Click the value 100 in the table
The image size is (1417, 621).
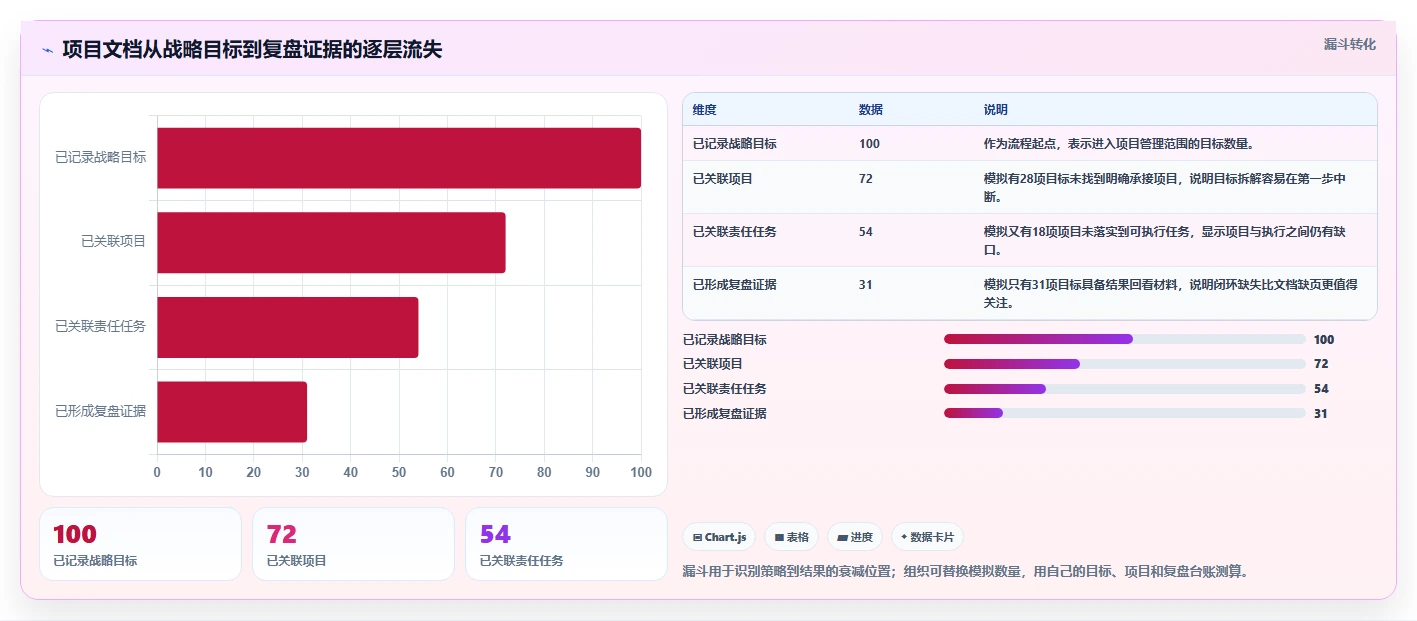tap(869, 144)
